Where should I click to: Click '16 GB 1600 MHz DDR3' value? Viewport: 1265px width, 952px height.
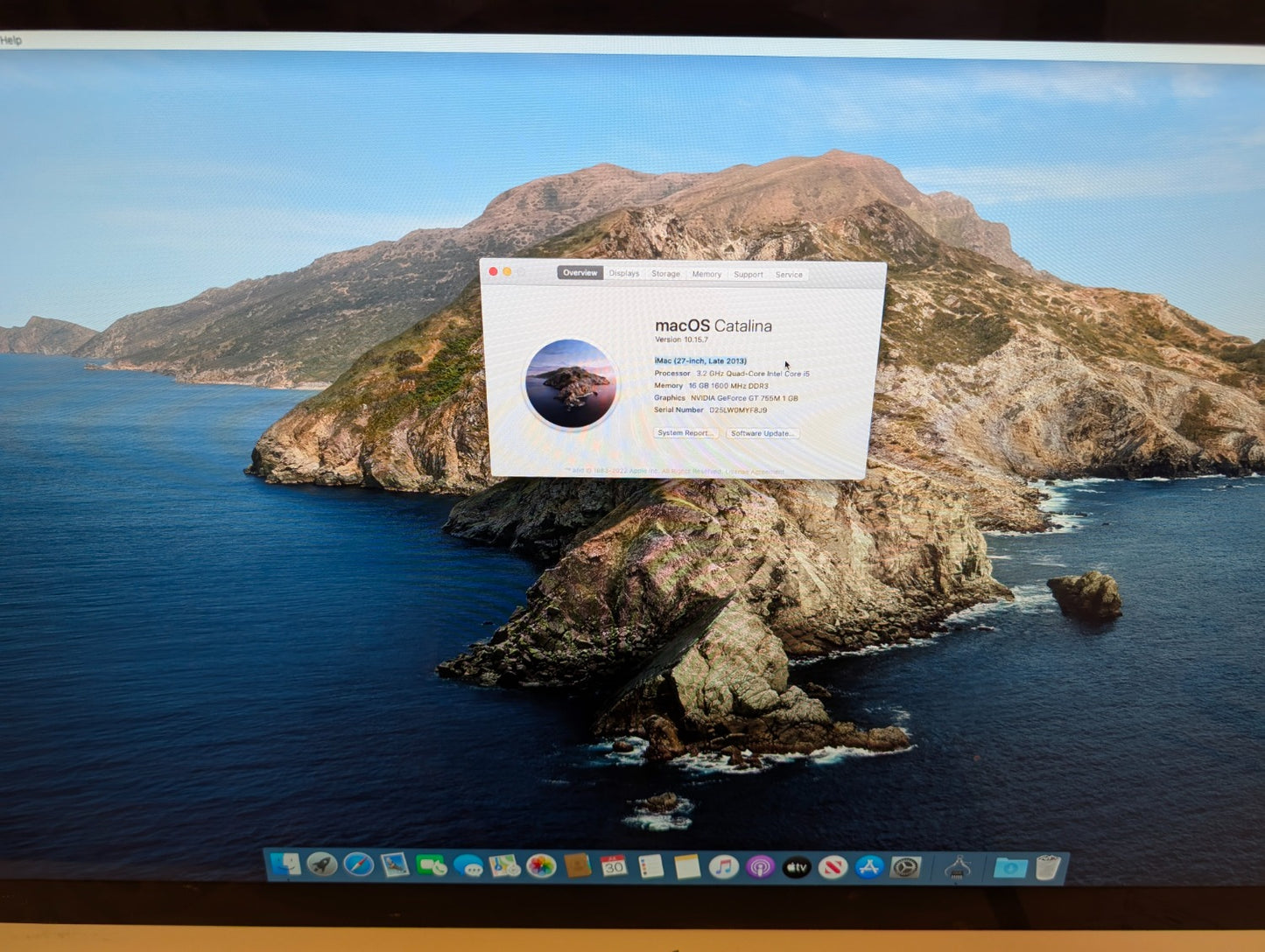pos(728,386)
